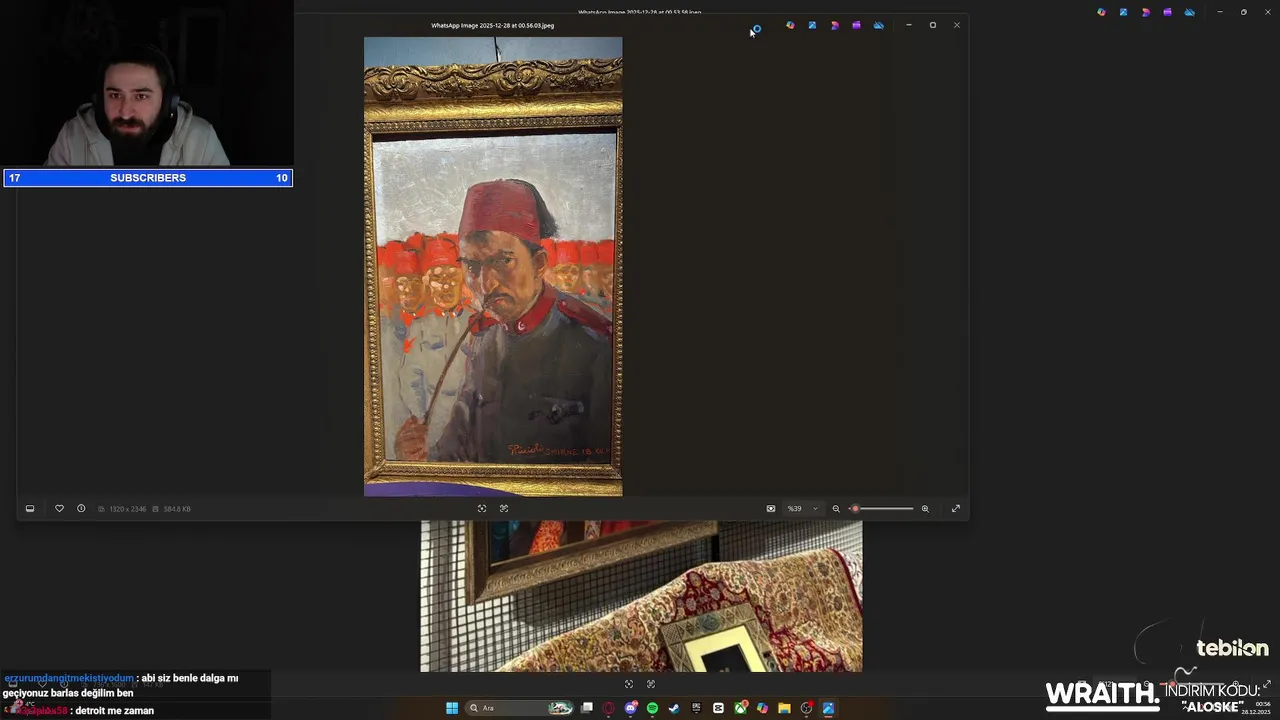
Task: Open Epic Games Launcher from taskbar
Action: [x=696, y=708]
